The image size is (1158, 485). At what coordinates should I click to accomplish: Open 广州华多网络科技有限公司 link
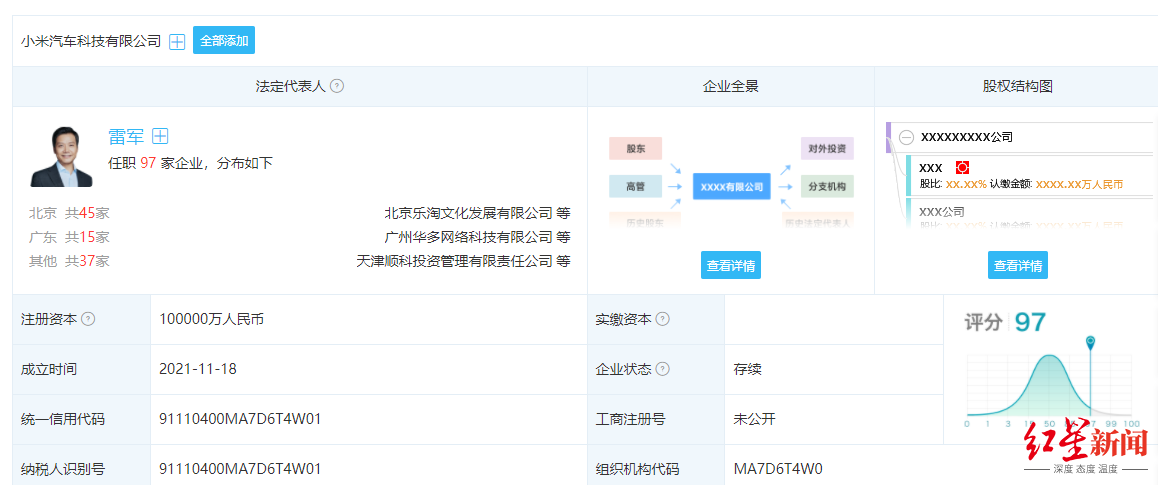468,237
